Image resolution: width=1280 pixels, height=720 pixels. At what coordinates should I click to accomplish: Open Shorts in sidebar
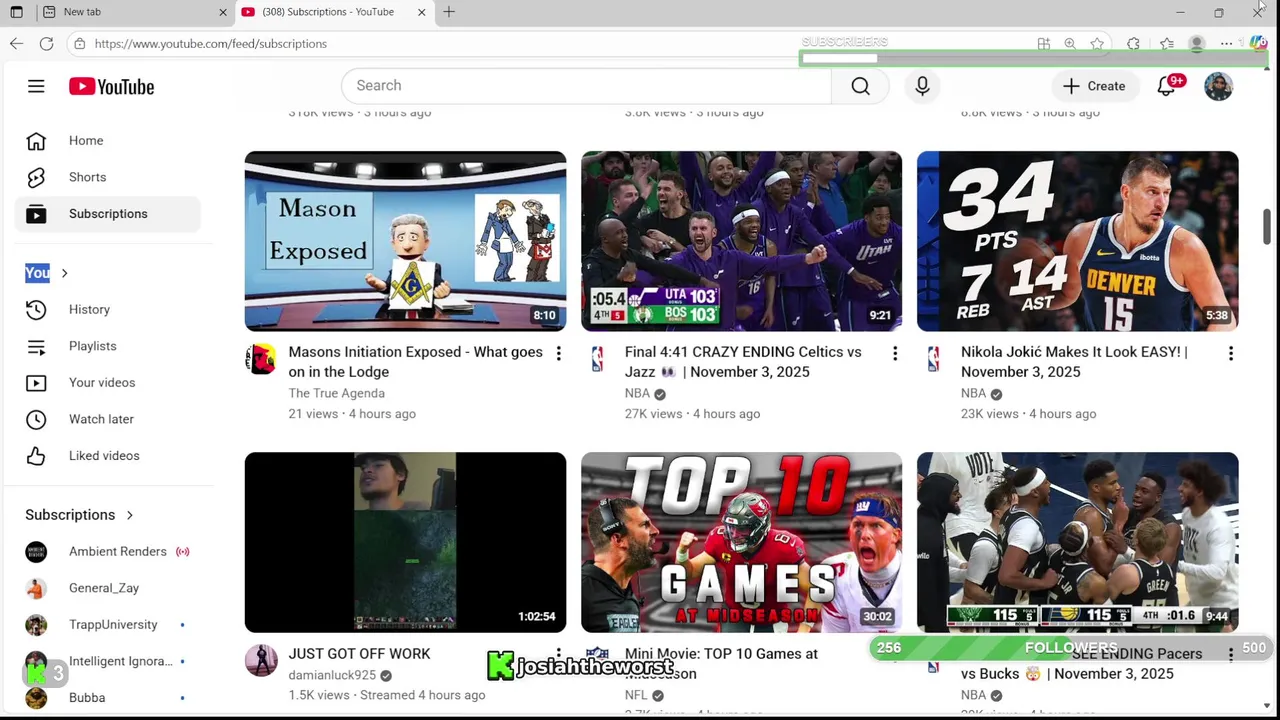click(x=108, y=177)
